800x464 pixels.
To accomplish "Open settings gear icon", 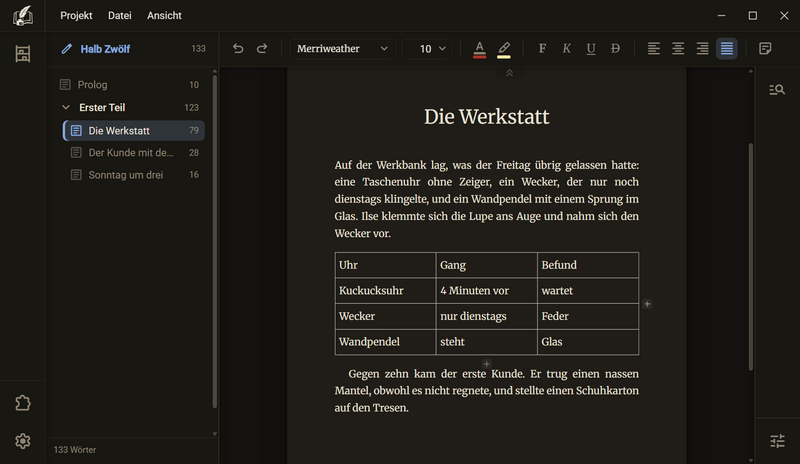I will tap(22, 441).
